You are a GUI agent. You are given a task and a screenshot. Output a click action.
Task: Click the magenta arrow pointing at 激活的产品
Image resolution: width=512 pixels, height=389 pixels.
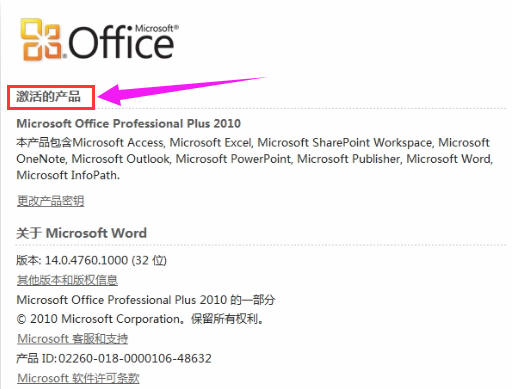pyautogui.click(x=182, y=91)
